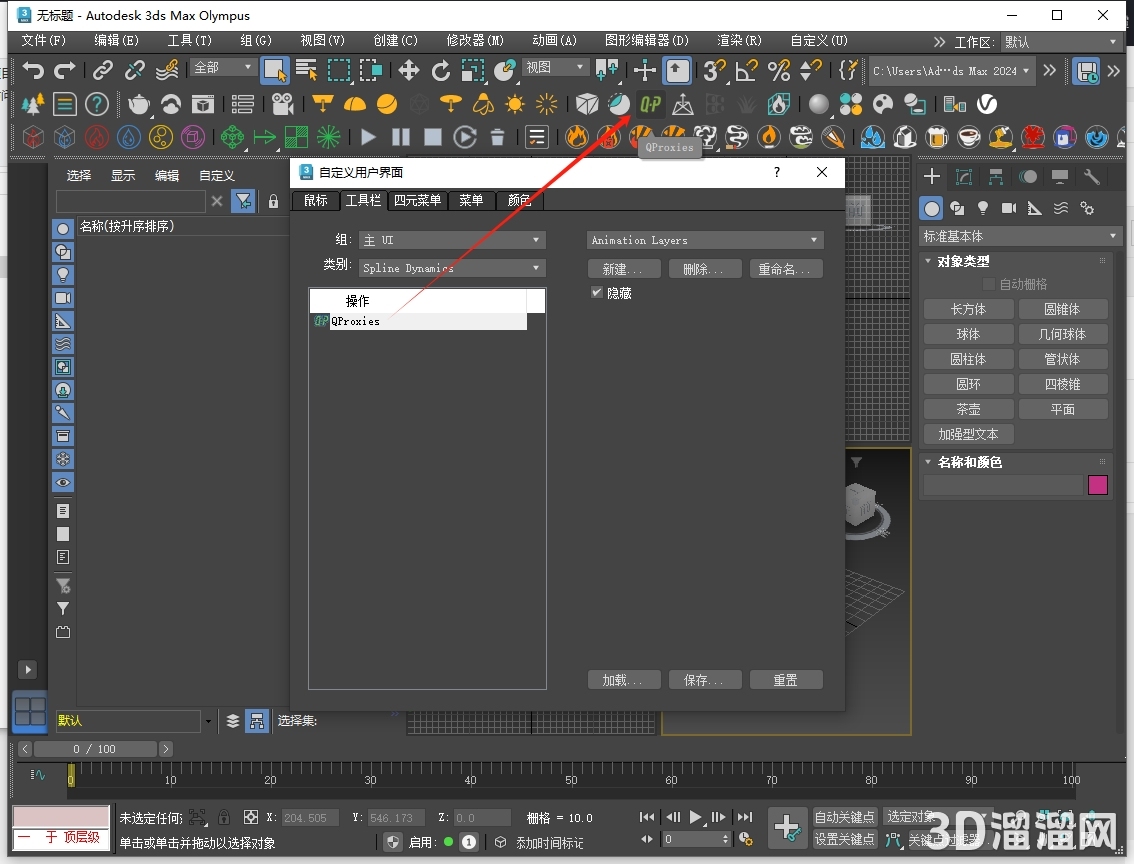Select the Move transform tool

click(x=409, y=70)
